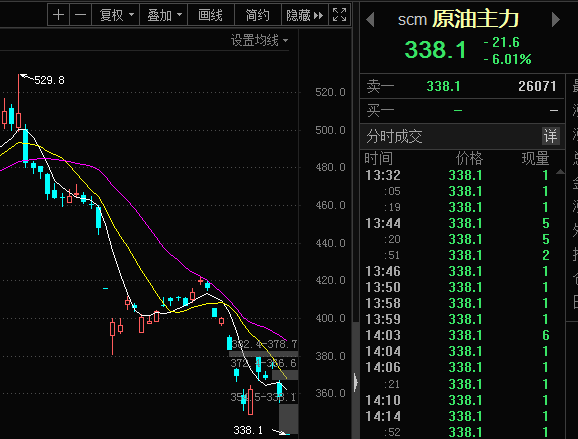
Task: Go to next contract with right arrow
Action: (x=556, y=19)
